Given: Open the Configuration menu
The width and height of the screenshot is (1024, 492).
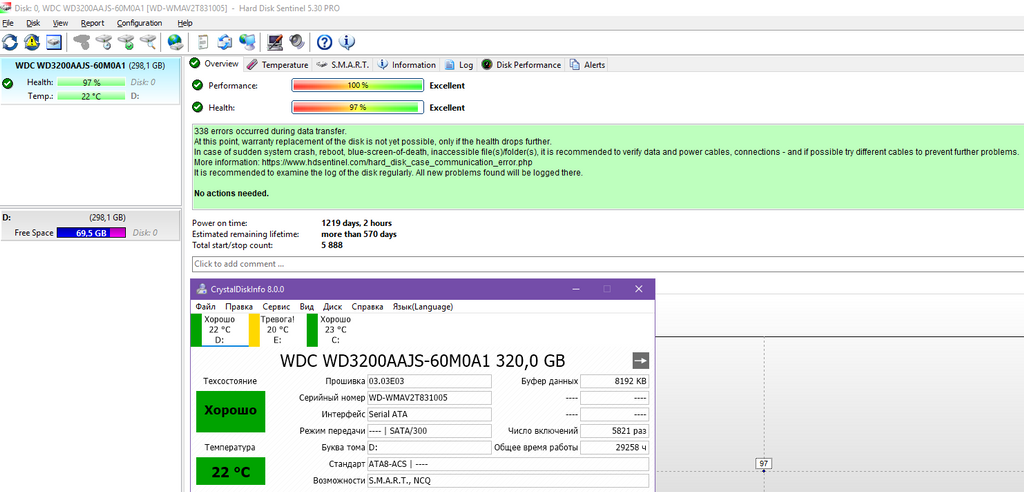Looking at the screenshot, I should coord(139,23).
